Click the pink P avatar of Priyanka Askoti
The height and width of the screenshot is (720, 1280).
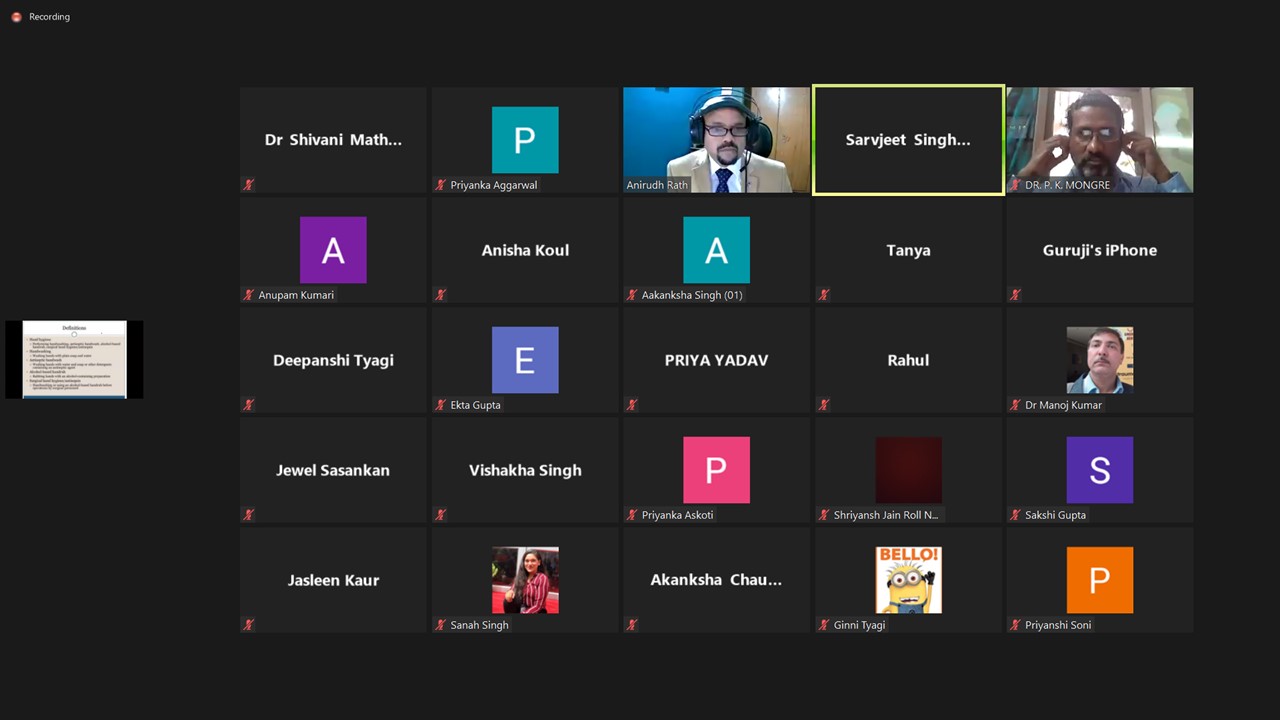click(x=716, y=470)
